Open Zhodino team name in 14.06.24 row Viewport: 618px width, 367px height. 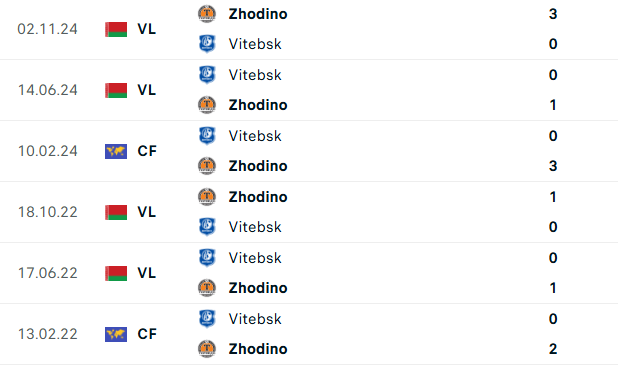(258, 105)
